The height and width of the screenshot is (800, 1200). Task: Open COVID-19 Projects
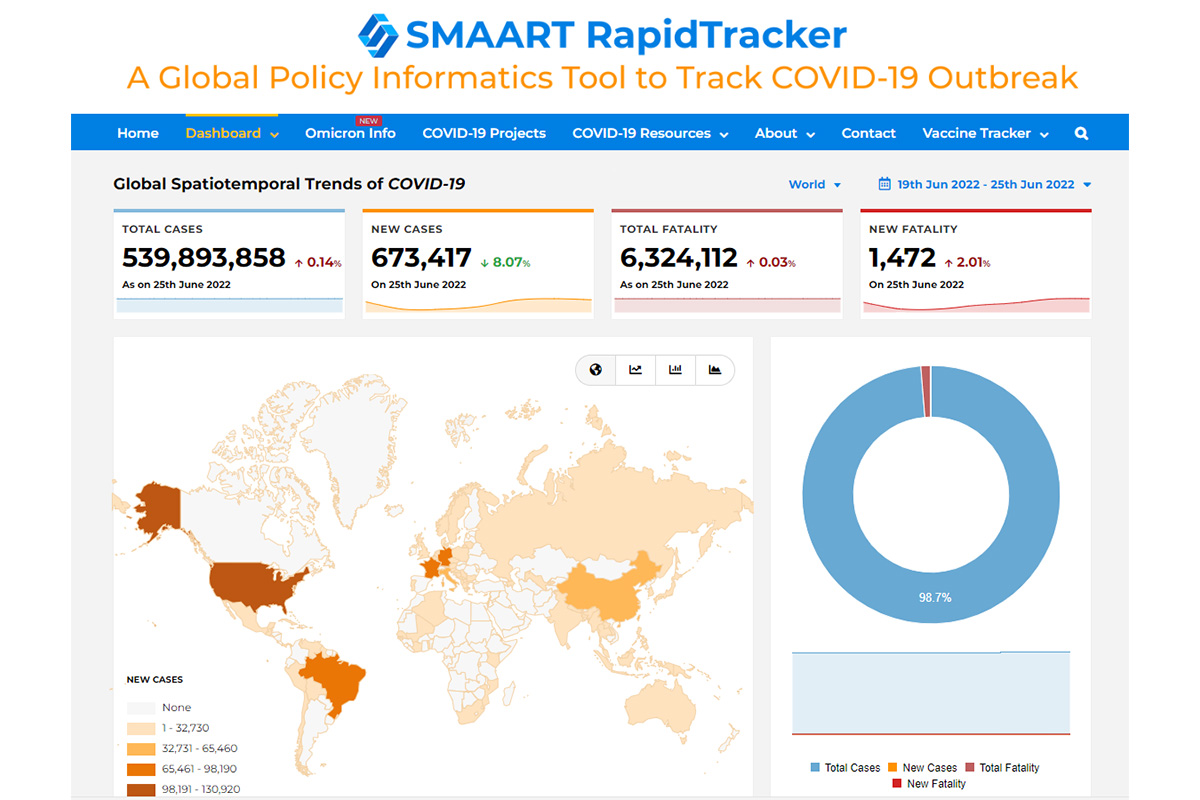[x=484, y=133]
